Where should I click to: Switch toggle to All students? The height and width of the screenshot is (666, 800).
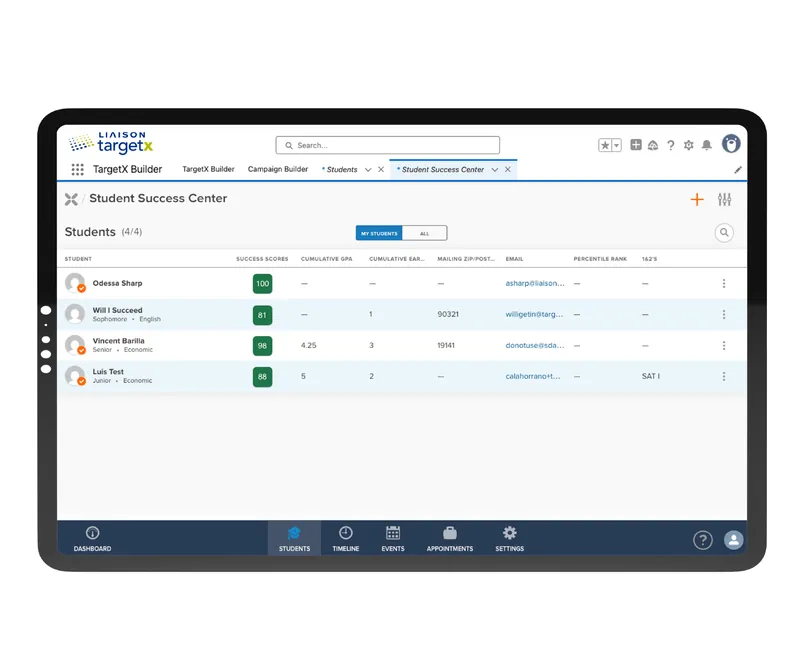(424, 233)
